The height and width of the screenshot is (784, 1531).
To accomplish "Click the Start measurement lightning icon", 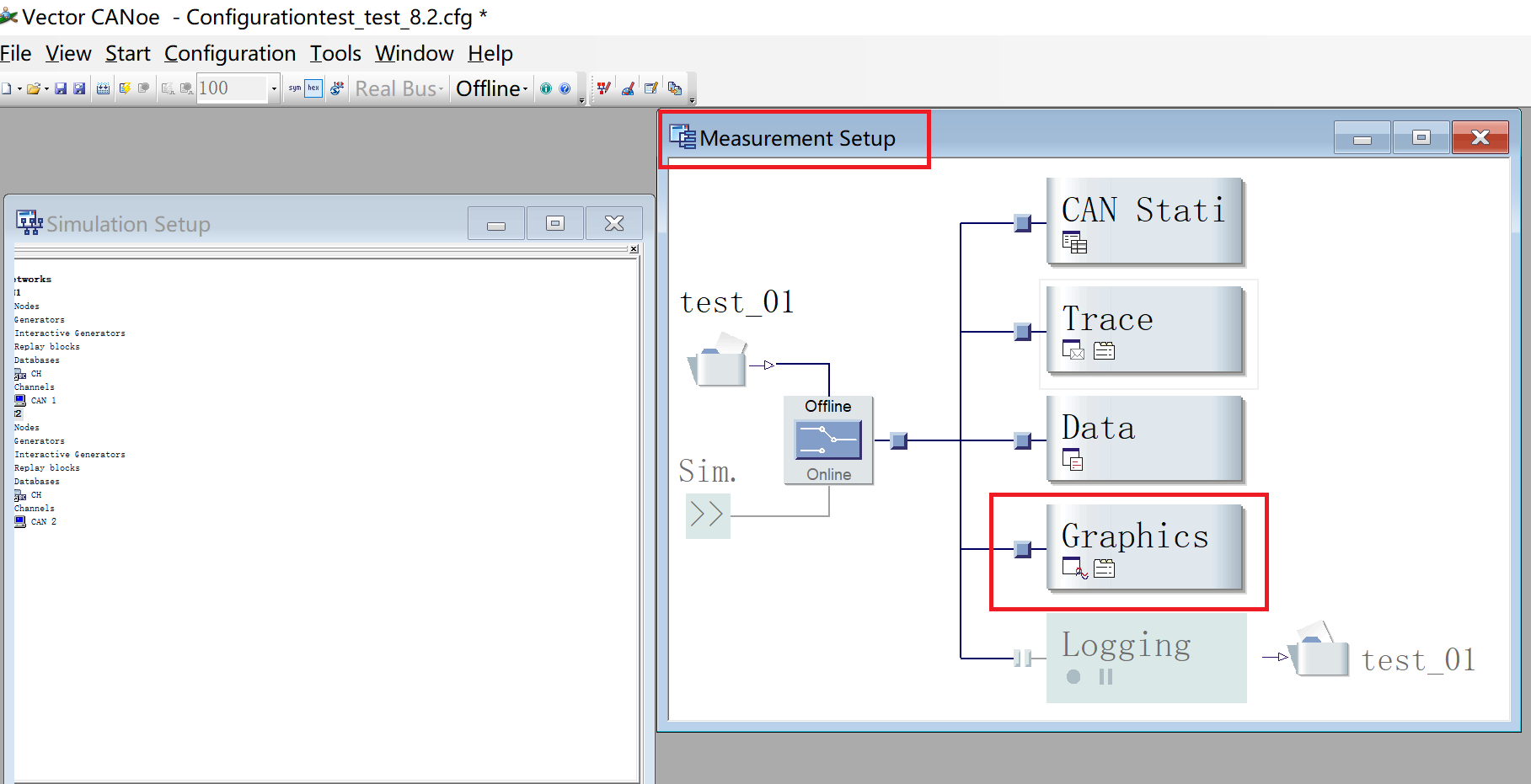I will 125,88.
